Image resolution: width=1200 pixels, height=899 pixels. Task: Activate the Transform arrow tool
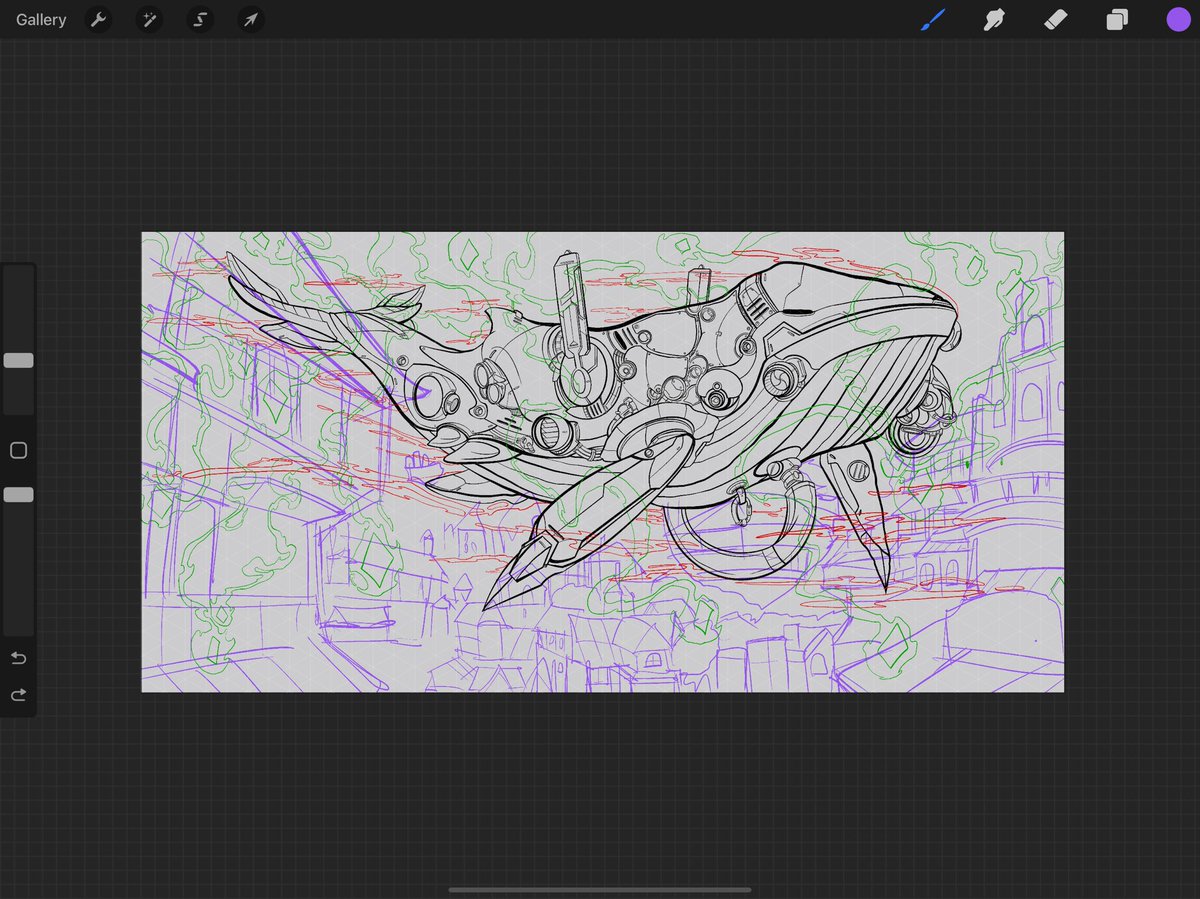click(251, 19)
